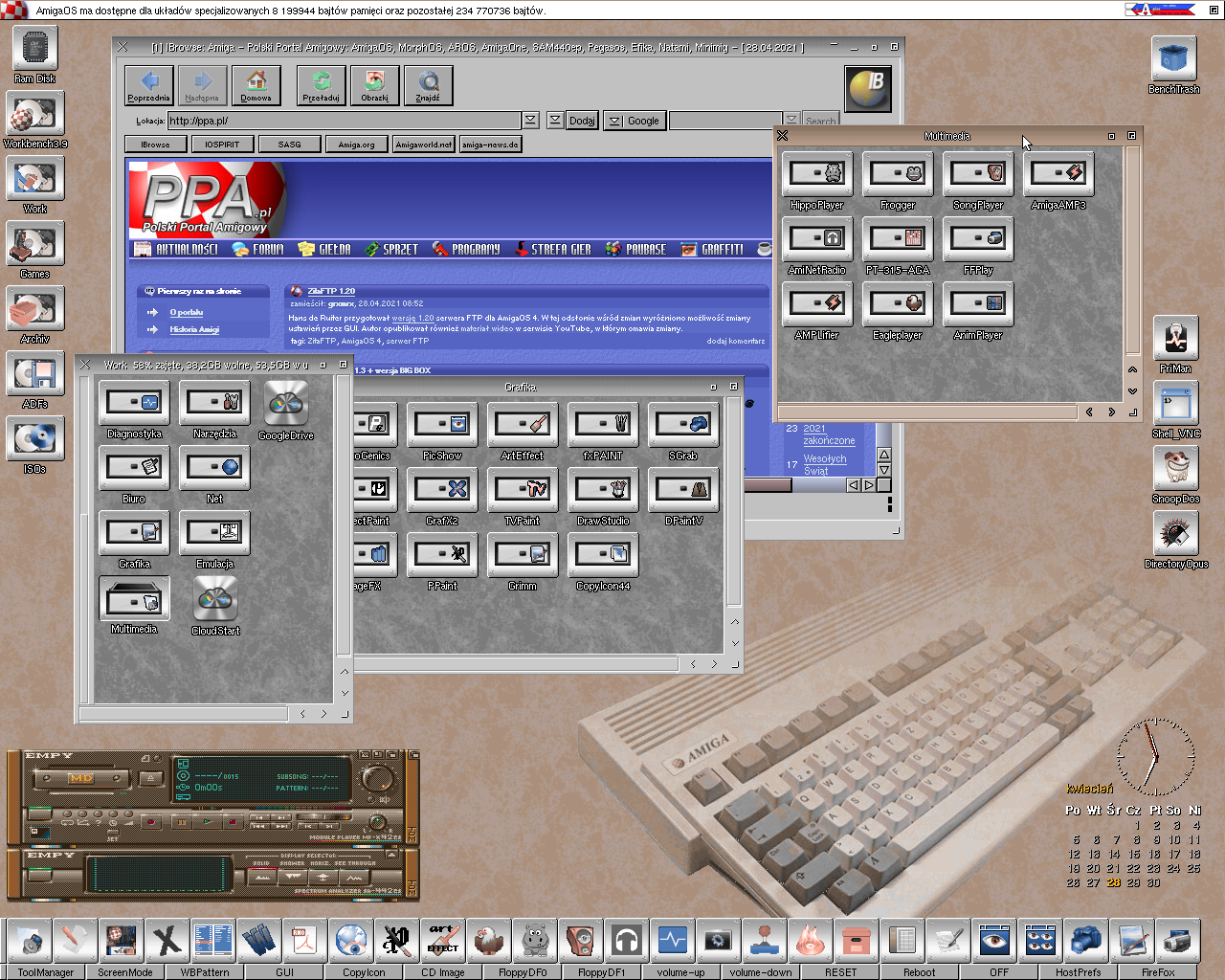
Task: Open the bookmark dropdown left of Dodaj
Action: [x=555, y=121]
